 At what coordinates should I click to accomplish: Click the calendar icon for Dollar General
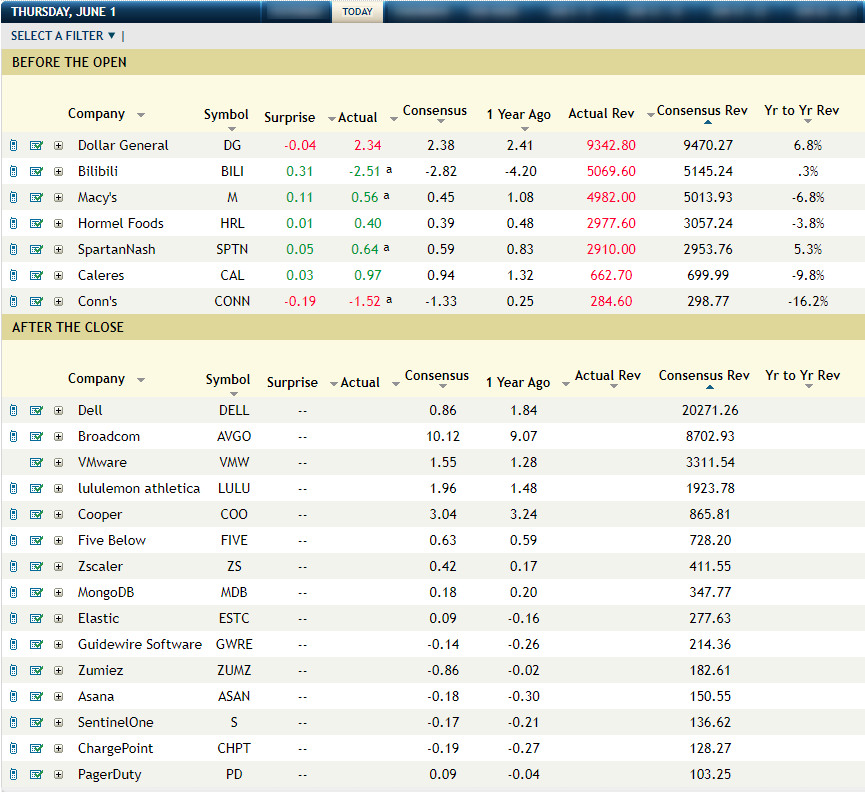point(36,146)
